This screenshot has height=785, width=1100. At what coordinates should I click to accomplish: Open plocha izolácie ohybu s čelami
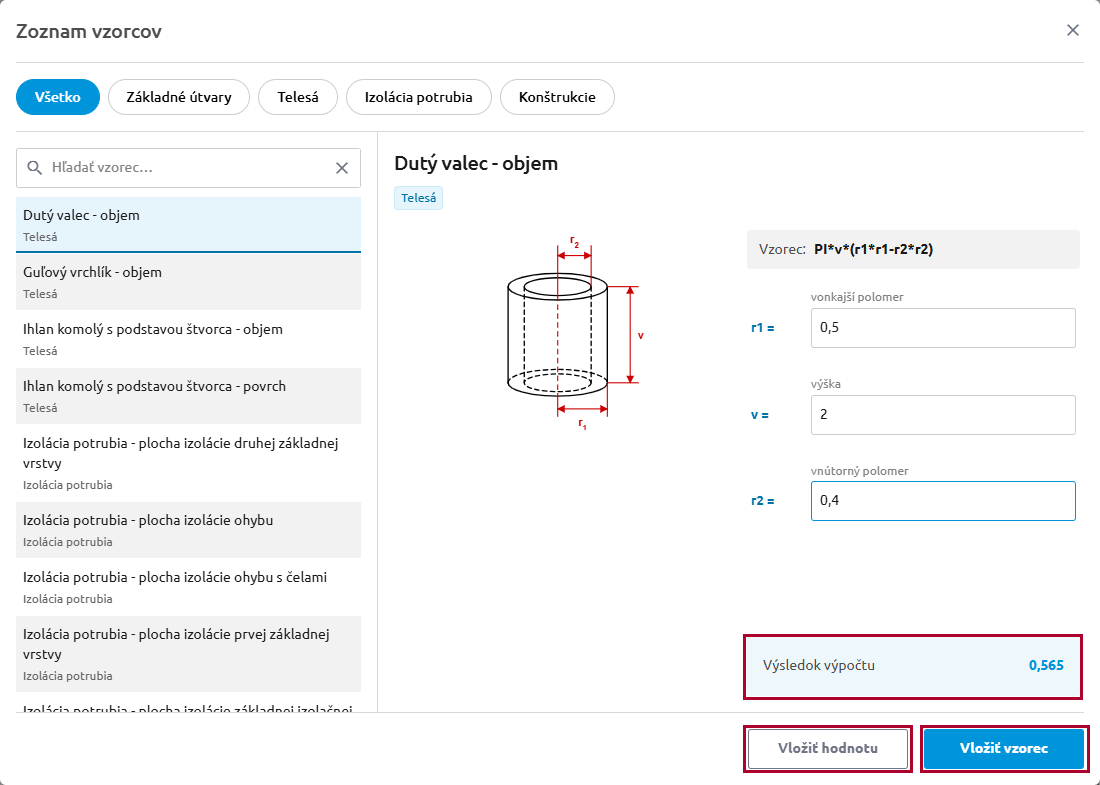[x=188, y=586]
